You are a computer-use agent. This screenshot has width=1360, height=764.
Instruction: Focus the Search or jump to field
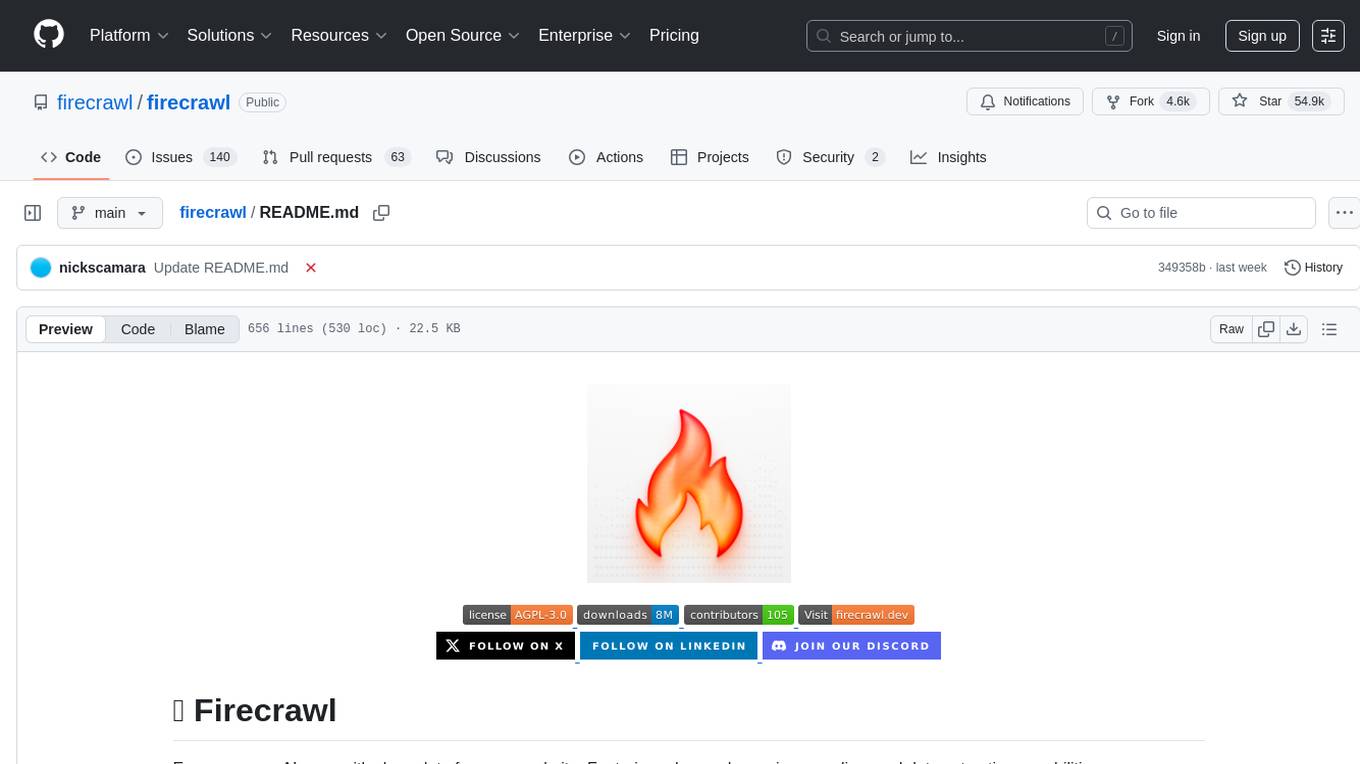969,36
